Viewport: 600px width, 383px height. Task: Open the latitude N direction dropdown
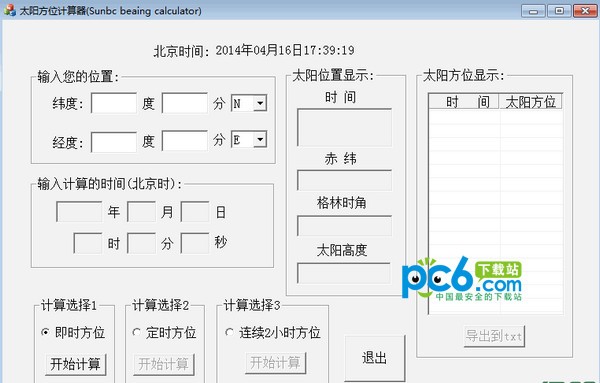pos(260,103)
